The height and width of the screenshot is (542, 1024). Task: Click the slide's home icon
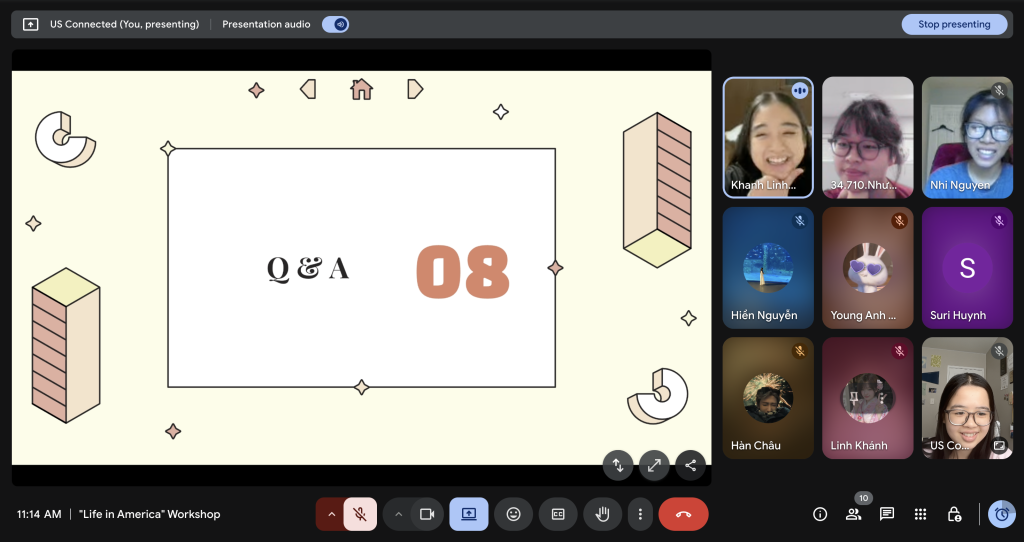[x=361, y=89]
